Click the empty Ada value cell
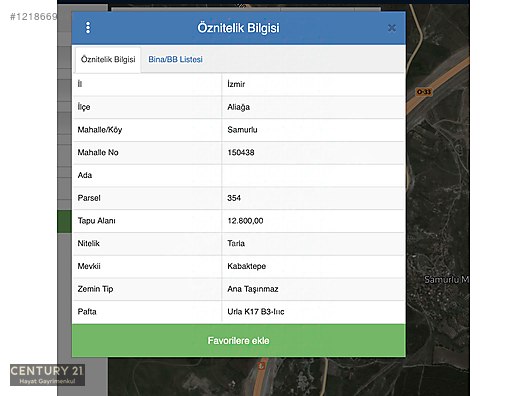The image size is (528, 396). pyautogui.click(x=313, y=175)
